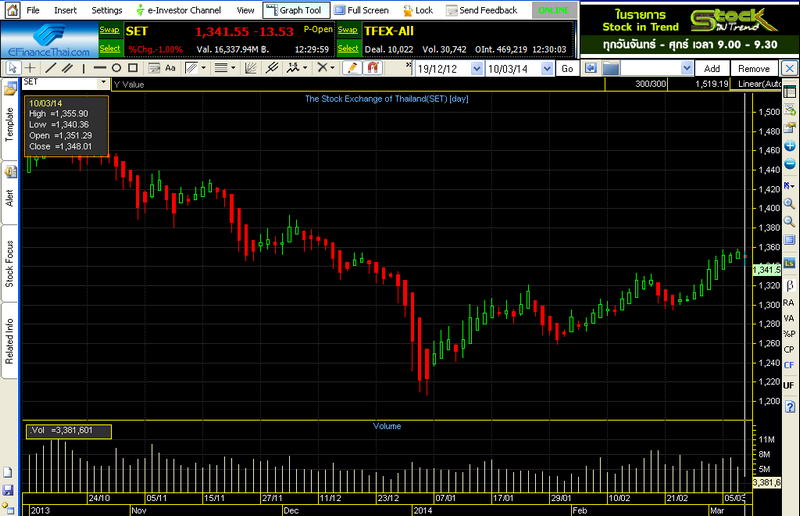Click the CP sidebar button
This screenshot has width=800, height=516.
click(788, 350)
